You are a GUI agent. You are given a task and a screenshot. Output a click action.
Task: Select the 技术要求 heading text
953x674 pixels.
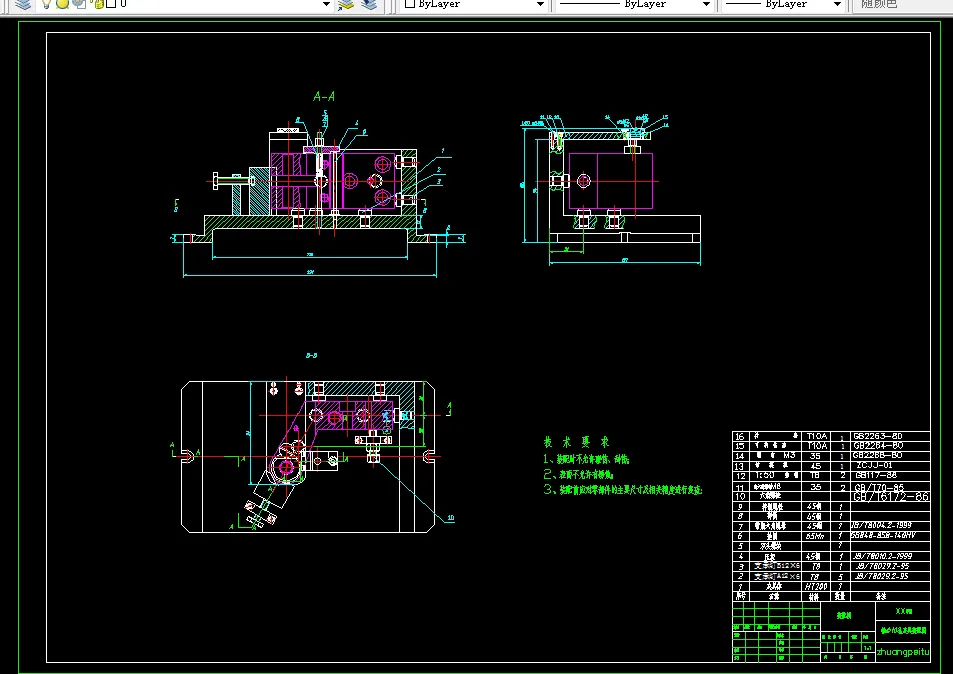(x=576, y=442)
